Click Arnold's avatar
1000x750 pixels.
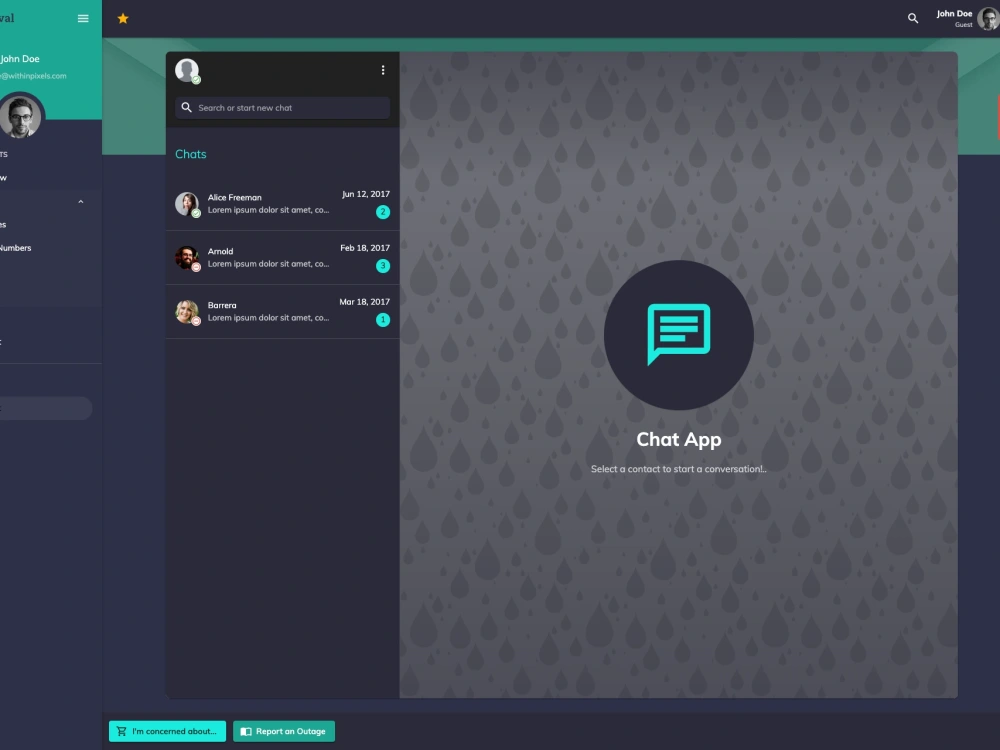coord(187,258)
